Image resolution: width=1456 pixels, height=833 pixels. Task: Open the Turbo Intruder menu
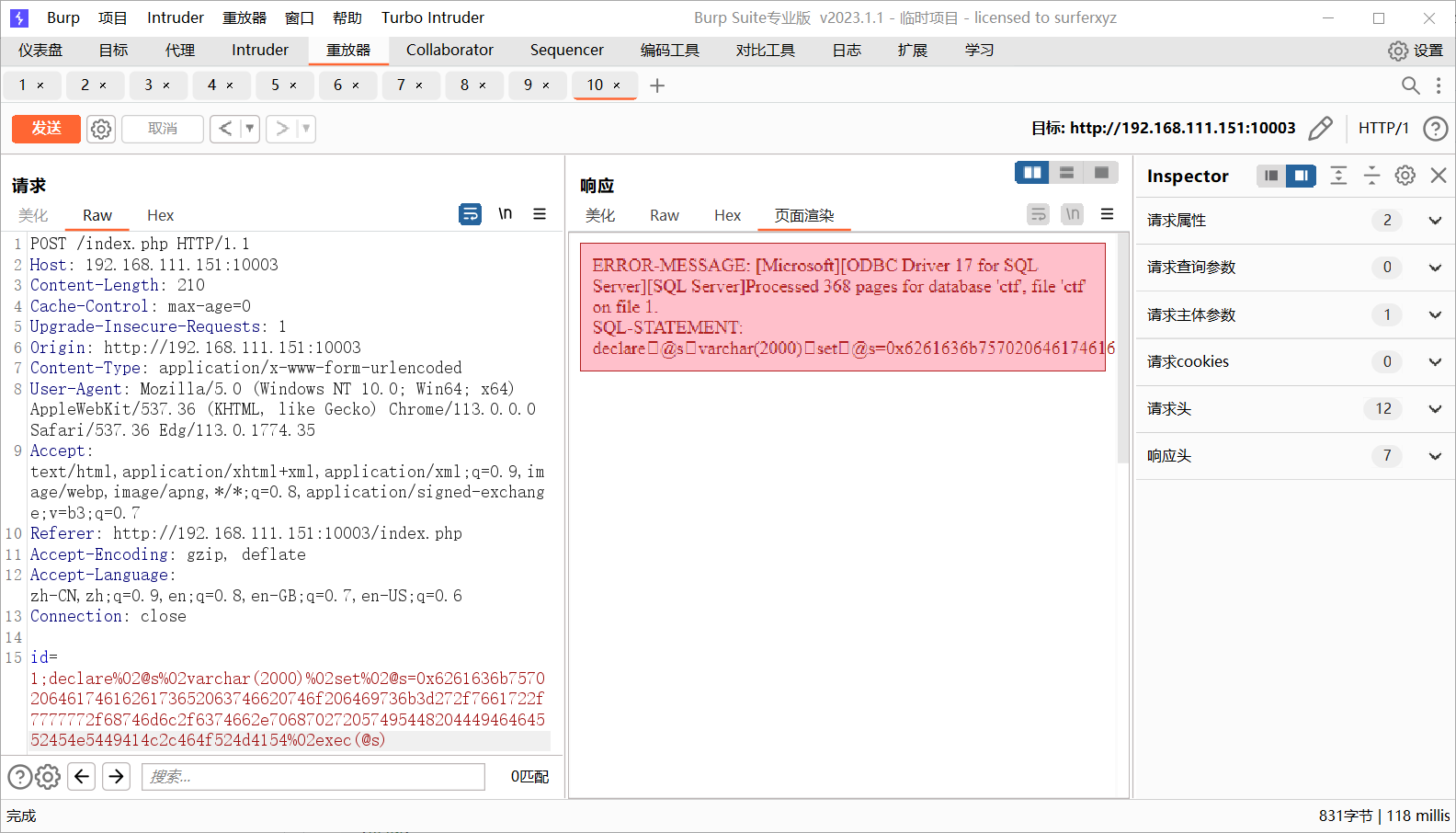[433, 17]
